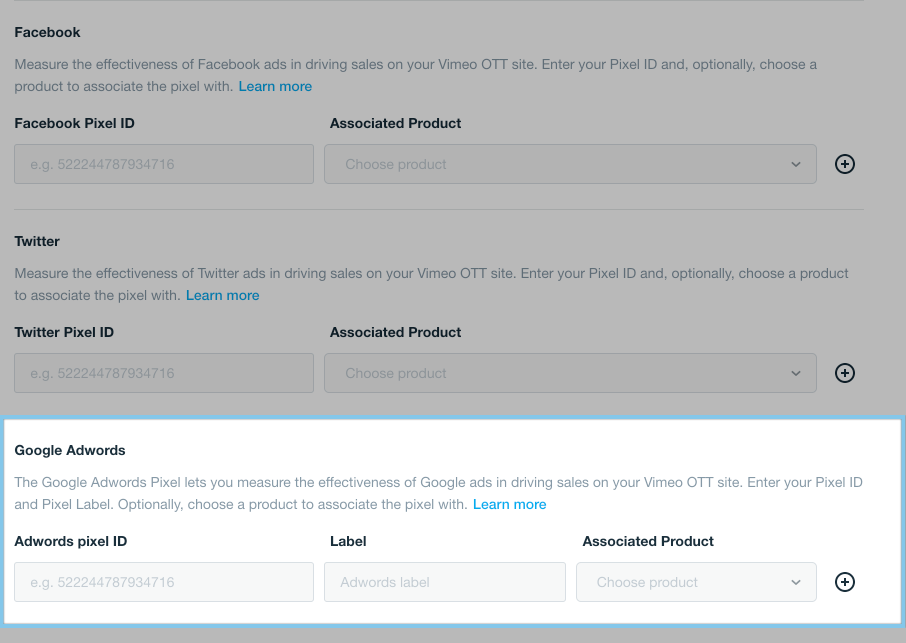Screen dimensions: 906x643
Task: Open Facebook's Choose product dropdown
Action: [570, 164]
